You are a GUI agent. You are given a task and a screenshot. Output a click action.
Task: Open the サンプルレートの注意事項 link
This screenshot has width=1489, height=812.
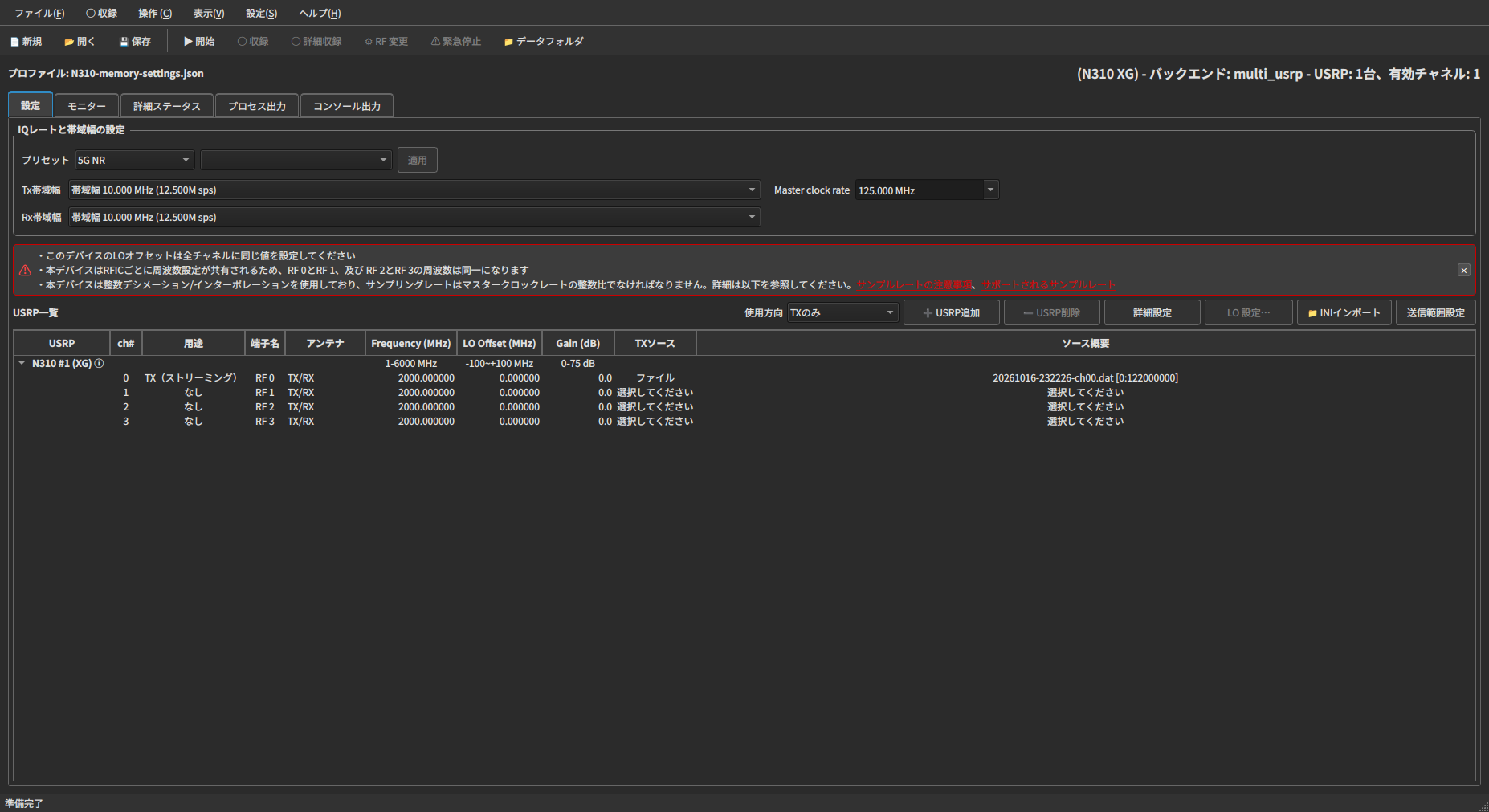coord(914,285)
